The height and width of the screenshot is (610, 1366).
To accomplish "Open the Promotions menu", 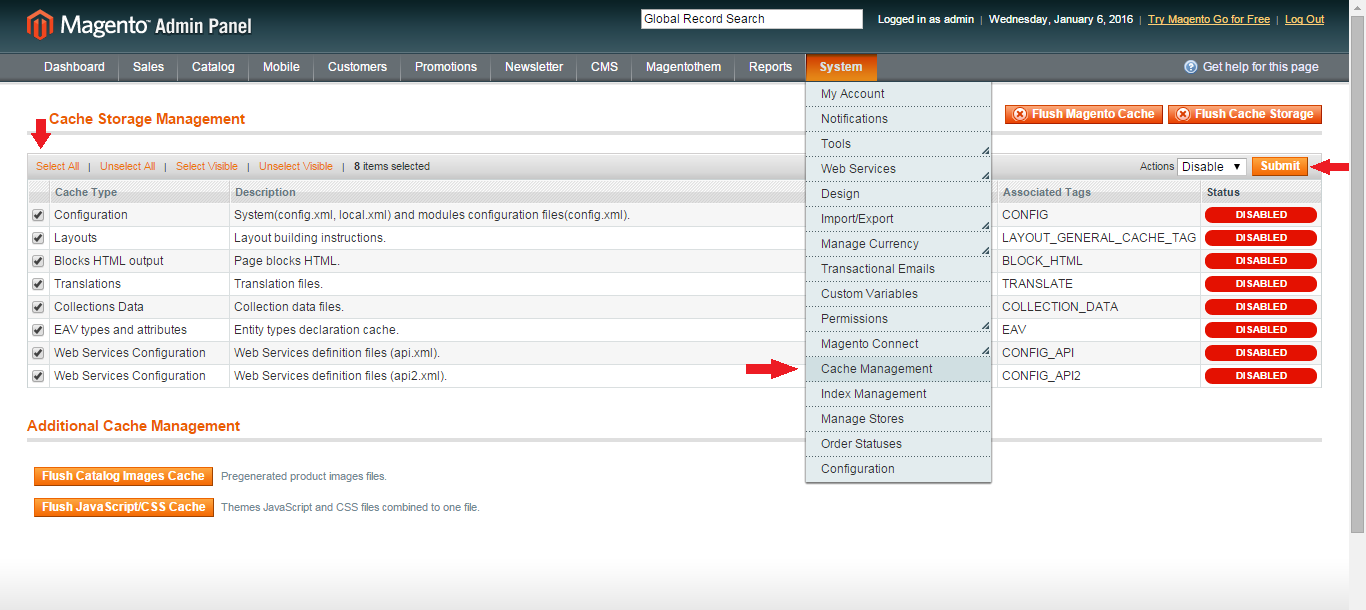I will 446,67.
